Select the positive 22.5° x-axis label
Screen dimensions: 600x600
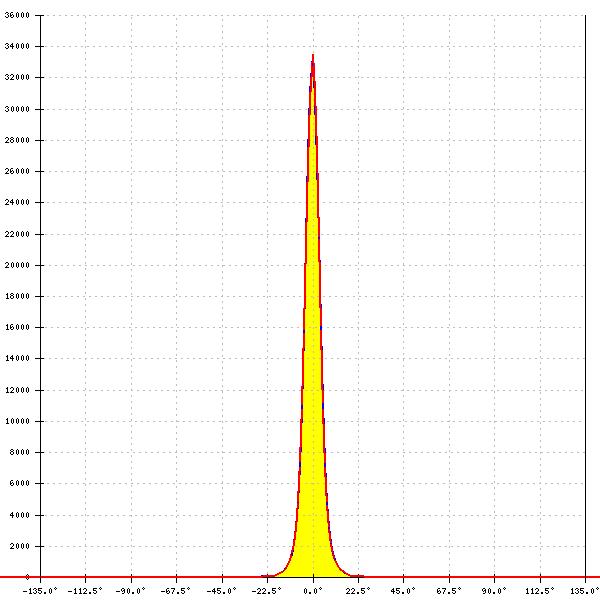click(358, 591)
